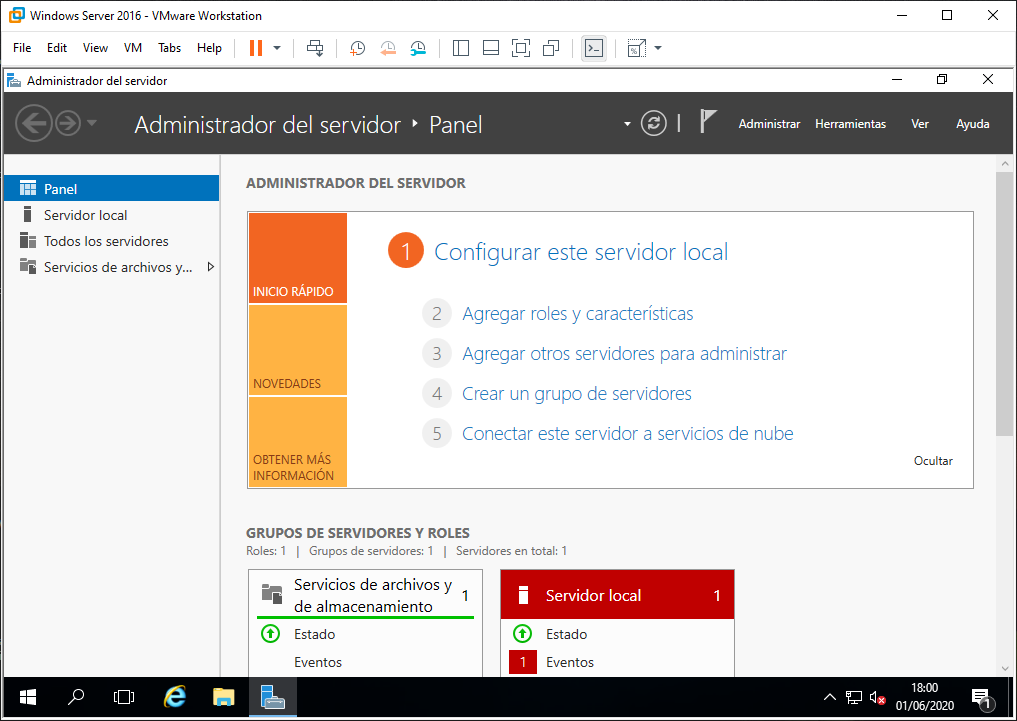The height and width of the screenshot is (721, 1017).
Task: Enter VMware full screen mode
Action: click(x=520, y=48)
